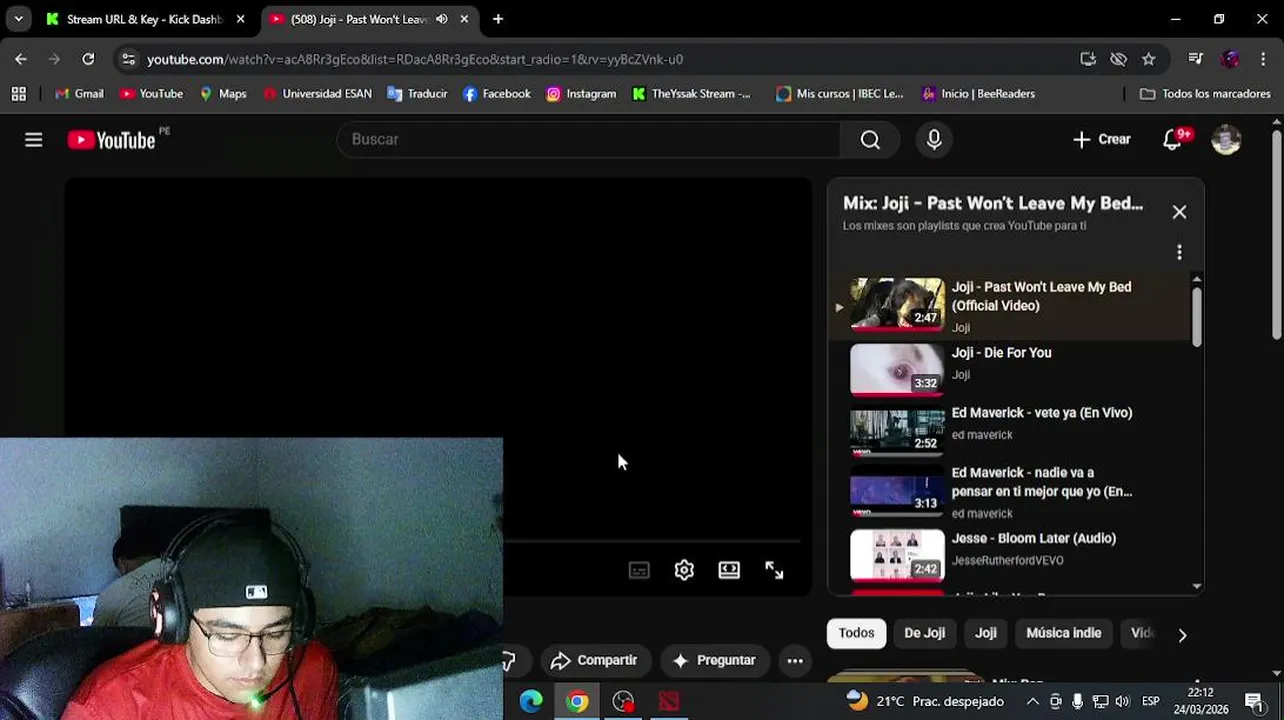Start voice search with the microphone
The height and width of the screenshot is (720, 1284).
tap(934, 140)
